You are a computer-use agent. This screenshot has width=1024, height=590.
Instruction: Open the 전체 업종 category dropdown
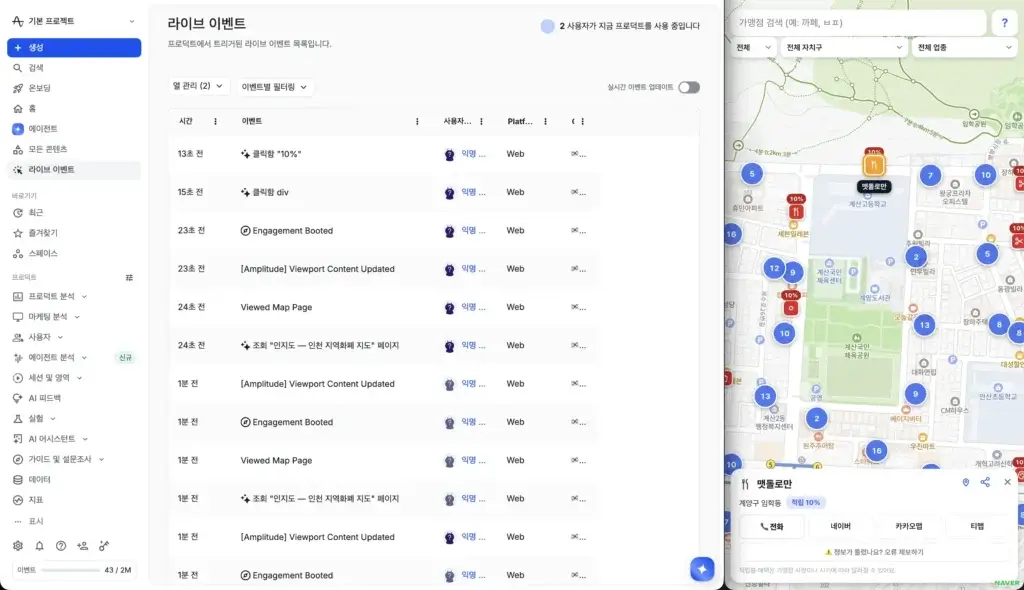tap(965, 48)
